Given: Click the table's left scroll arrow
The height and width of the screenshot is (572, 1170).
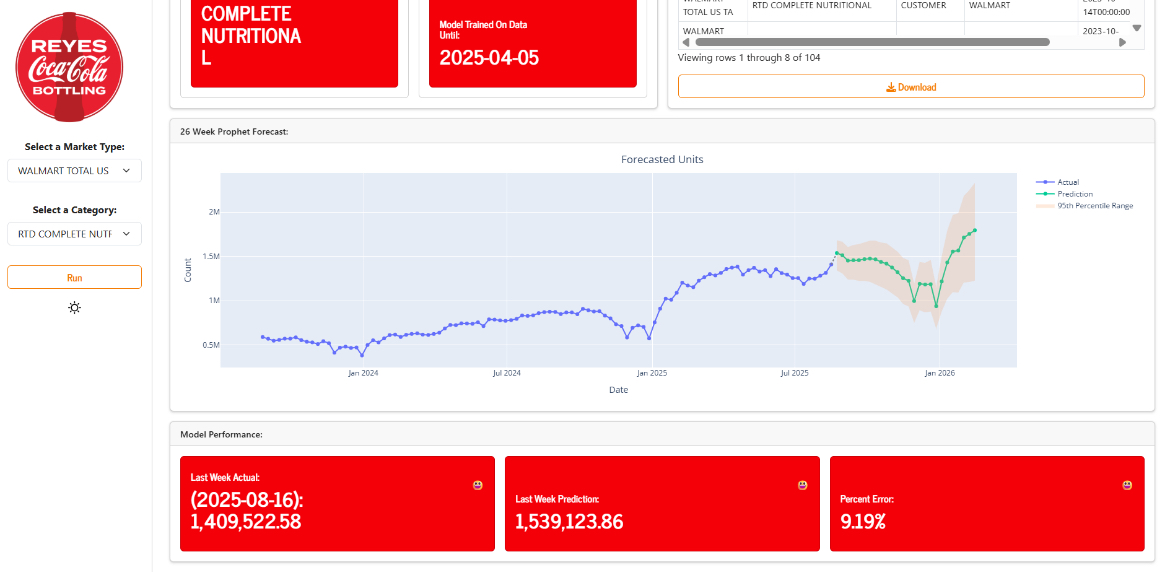Looking at the screenshot, I should [685, 43].
